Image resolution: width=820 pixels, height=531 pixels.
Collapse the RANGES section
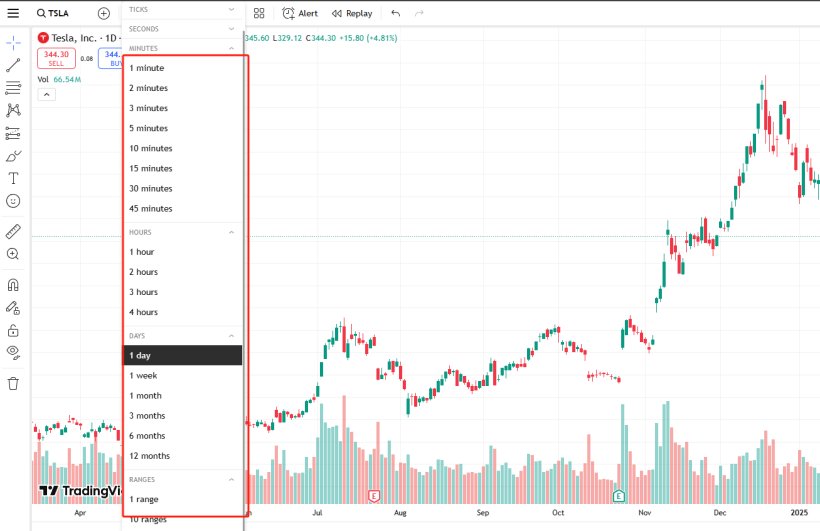click(182, 480)
